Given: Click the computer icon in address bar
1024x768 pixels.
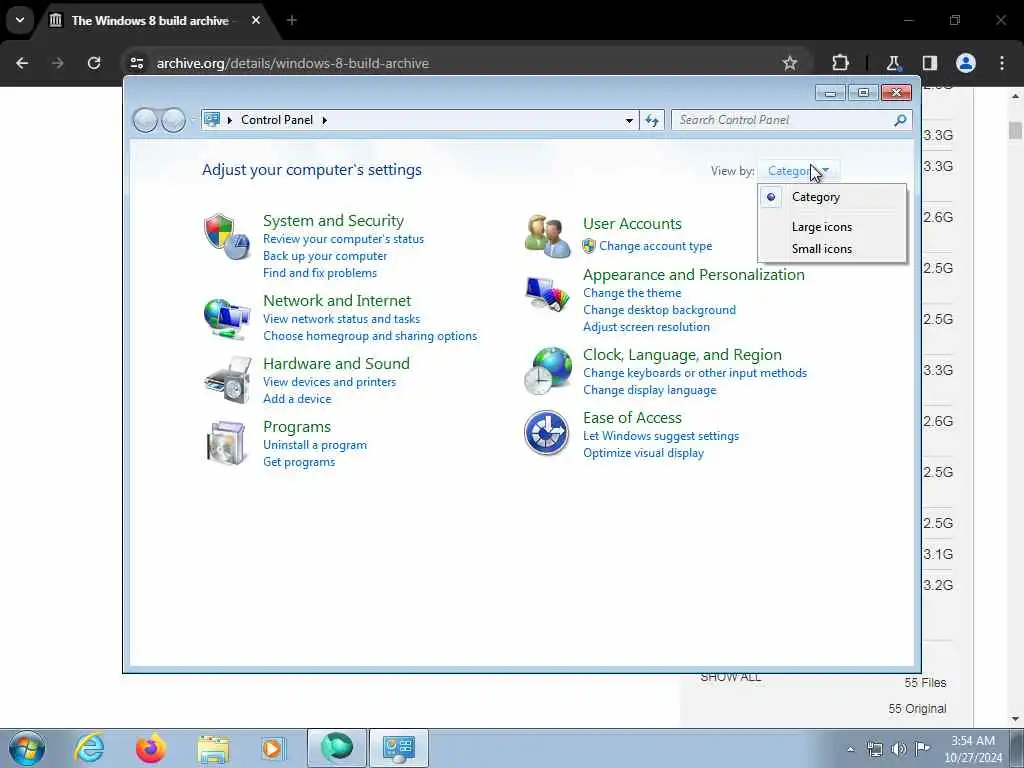Looking at the screenshot, I should pos(212,120).
